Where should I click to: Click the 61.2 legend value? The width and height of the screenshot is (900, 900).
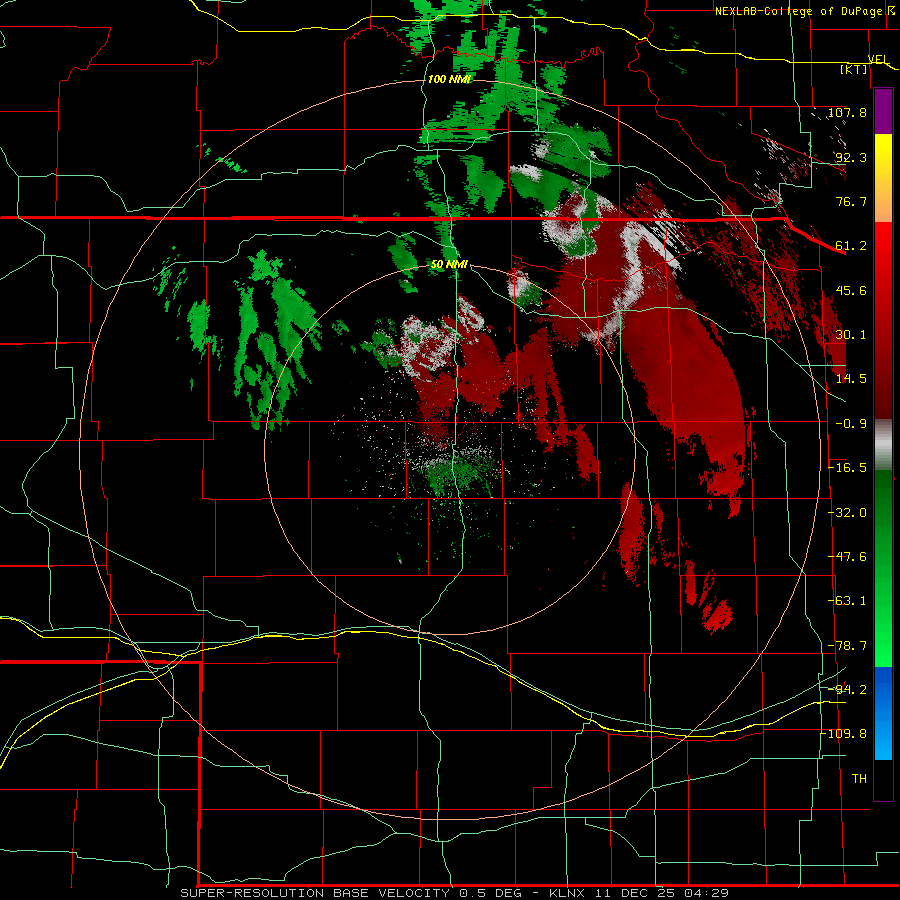(x=851, y=246)
